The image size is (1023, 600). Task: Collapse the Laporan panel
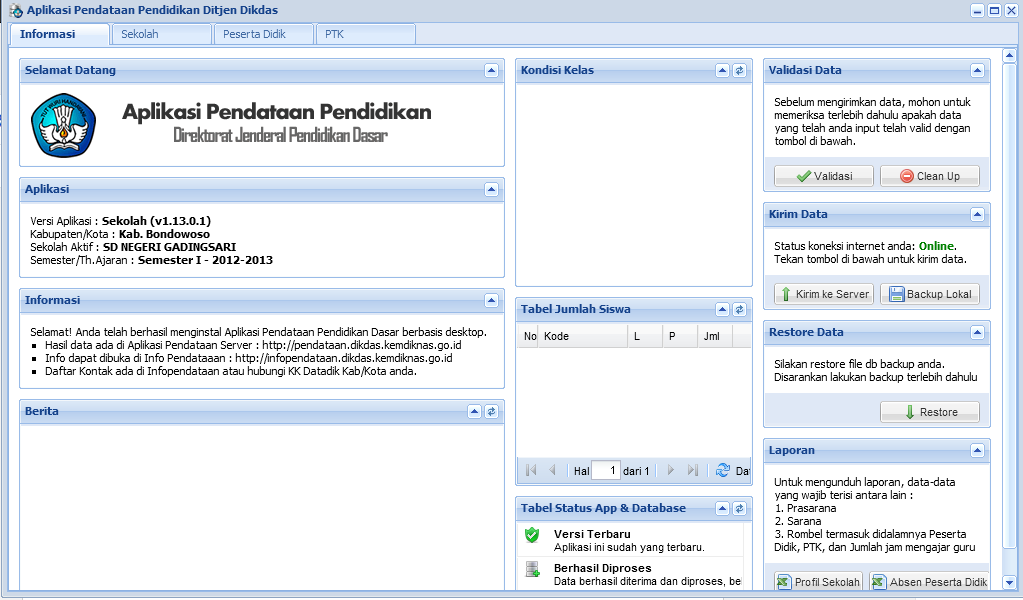[x=977, y=451]
